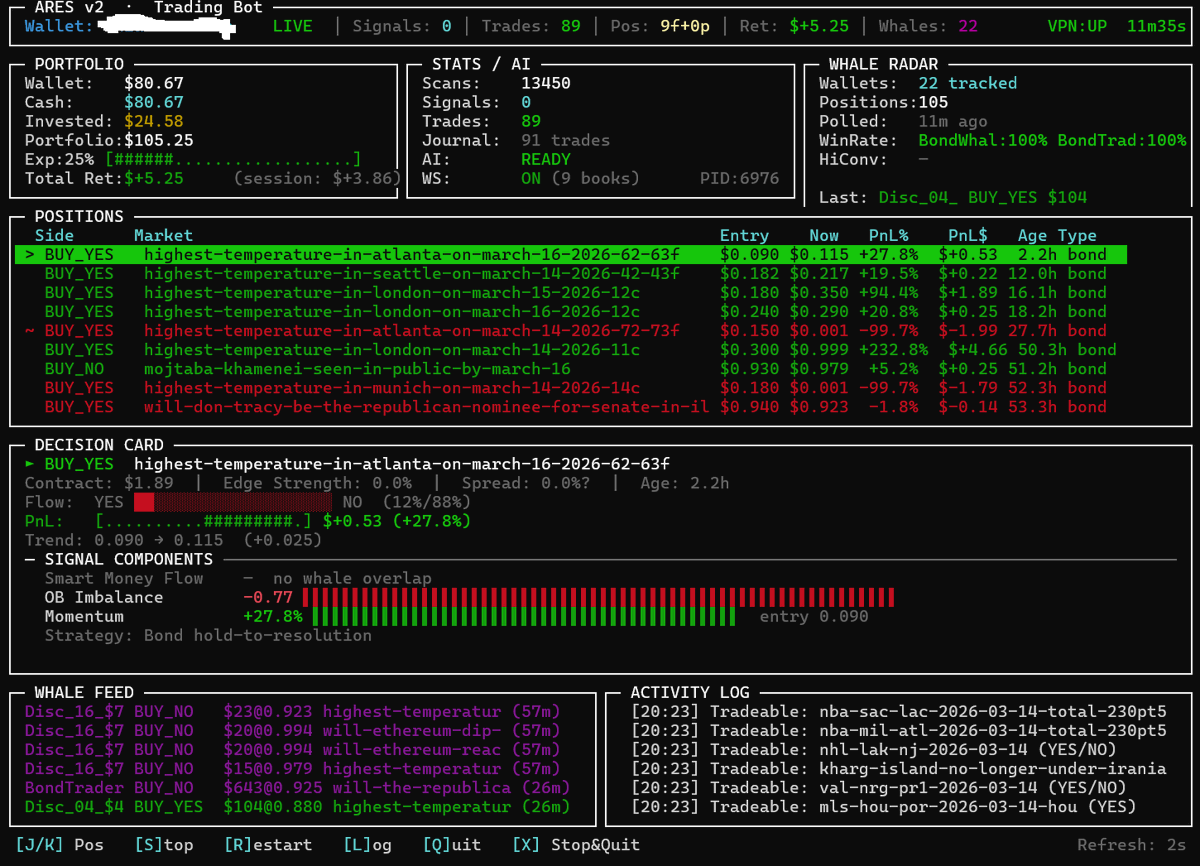Click the mls-hou-por tradeable log entry
This screenshot has height=866, width=1200.
tap(883, 807)
